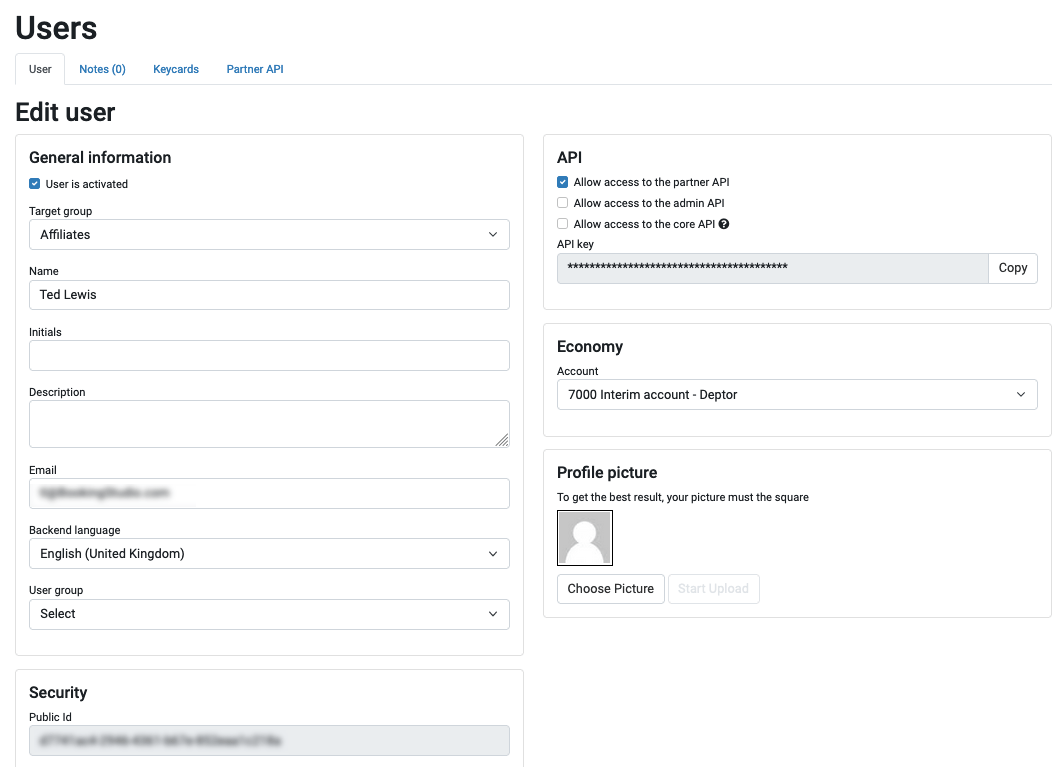Click inside the Name input field
Image resolution: width=1062 pixels, height=767 pixels.
[x=268, y=295]
